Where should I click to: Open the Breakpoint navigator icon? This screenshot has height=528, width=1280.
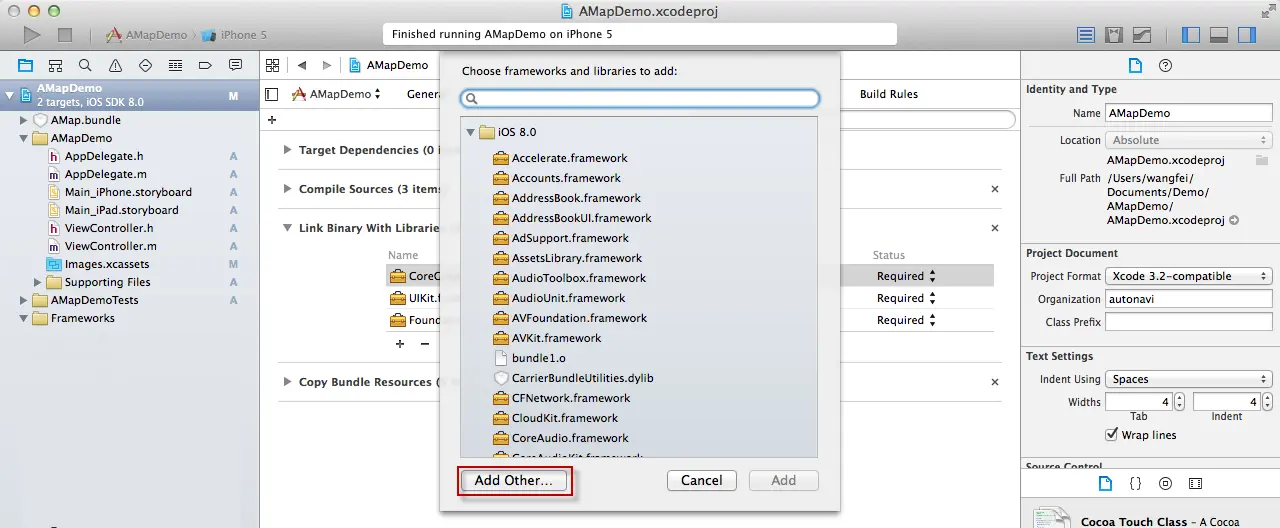pyautogui.click(x=205, y=65)
